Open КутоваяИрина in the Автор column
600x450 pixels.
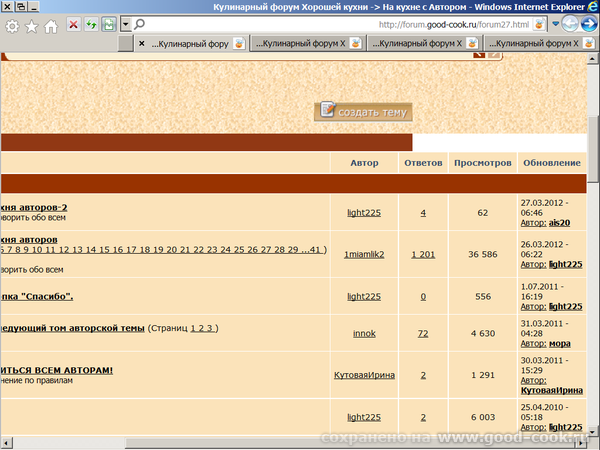click(364, 375)
